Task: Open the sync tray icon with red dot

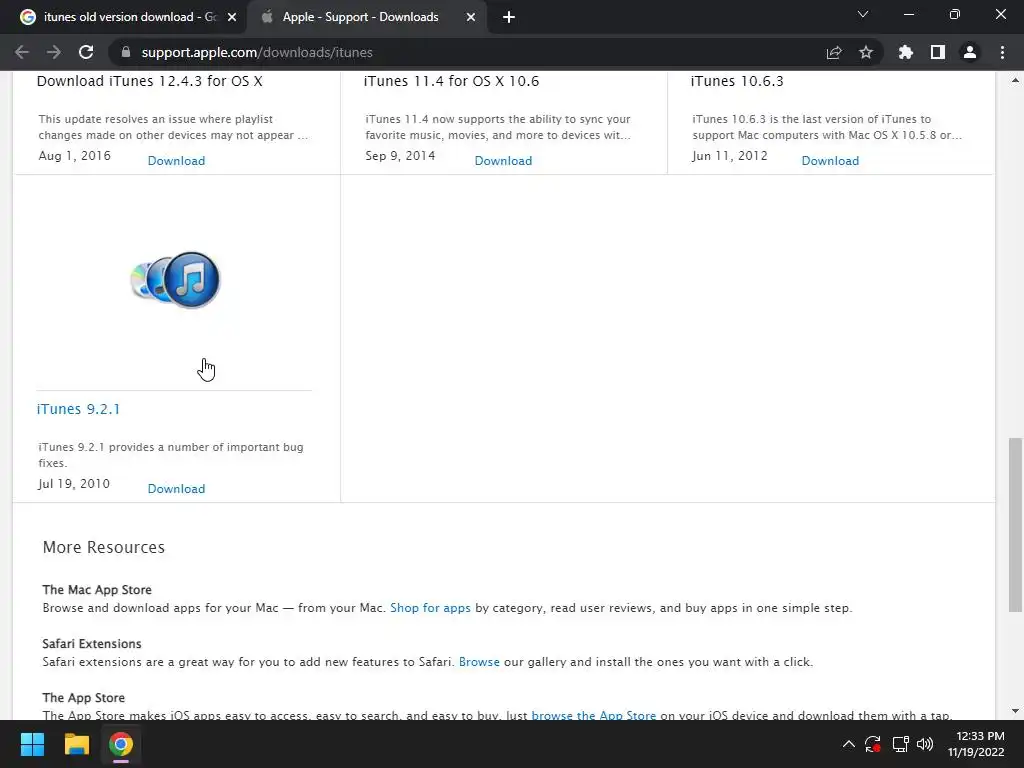Action: click(x=873, y=744)
